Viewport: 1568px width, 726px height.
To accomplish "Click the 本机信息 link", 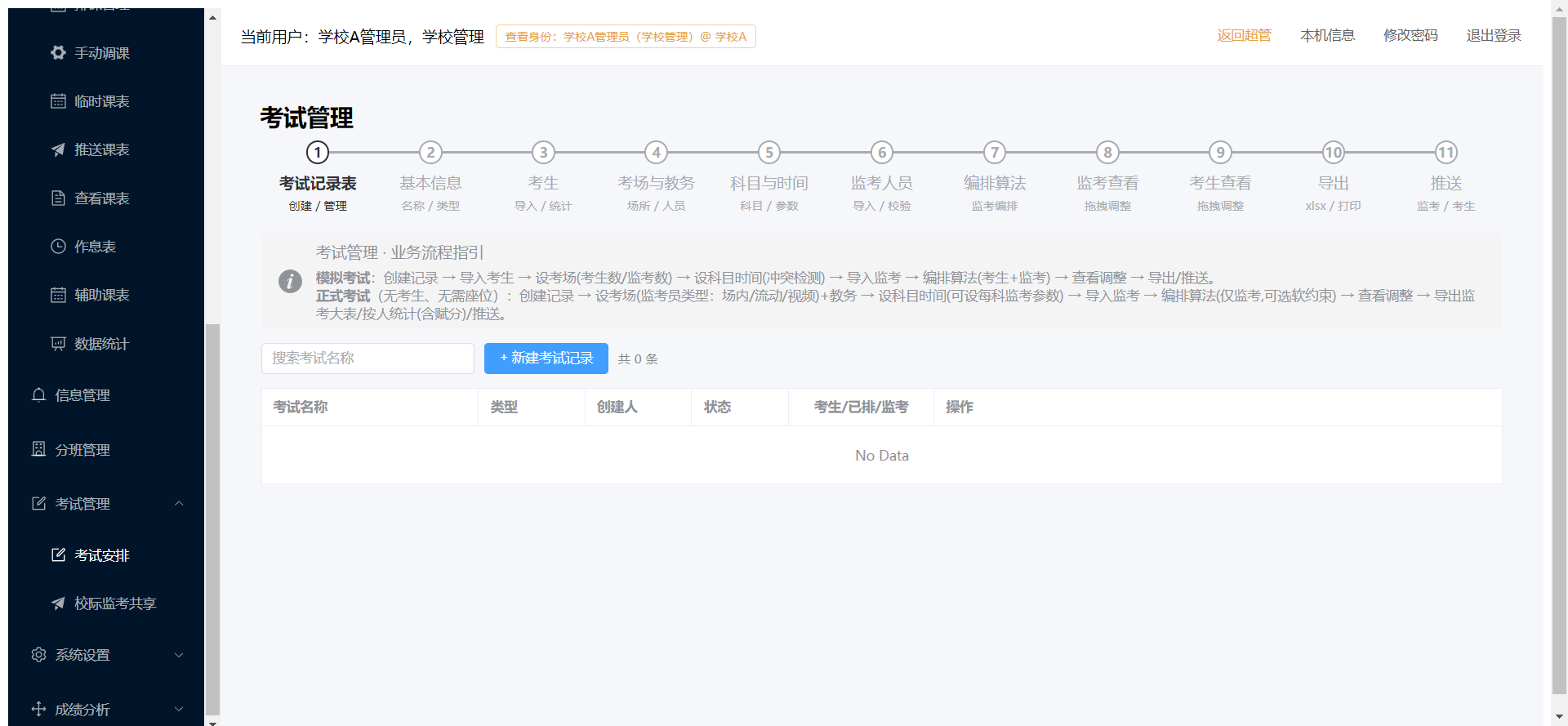I will pyautogui.click(x=1327, y=35).
